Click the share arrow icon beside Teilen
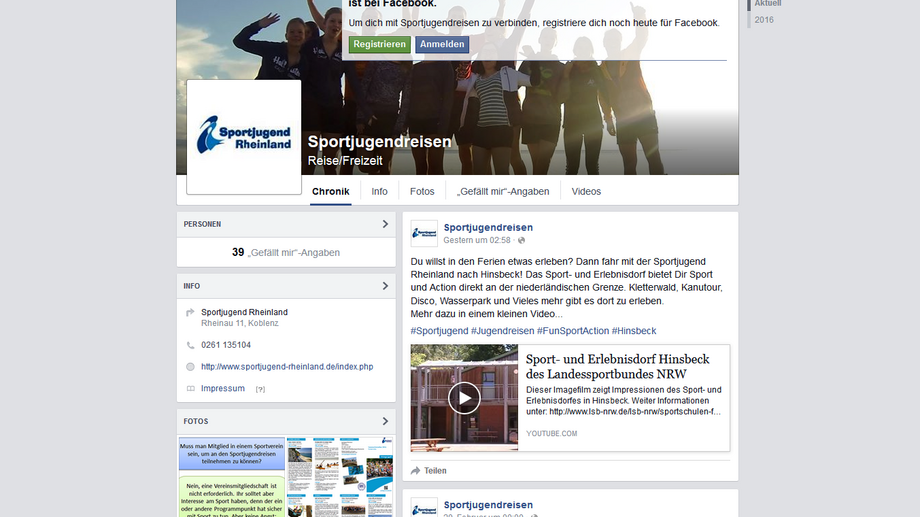This screenshot has width=920, height=517. pos(415,470)
